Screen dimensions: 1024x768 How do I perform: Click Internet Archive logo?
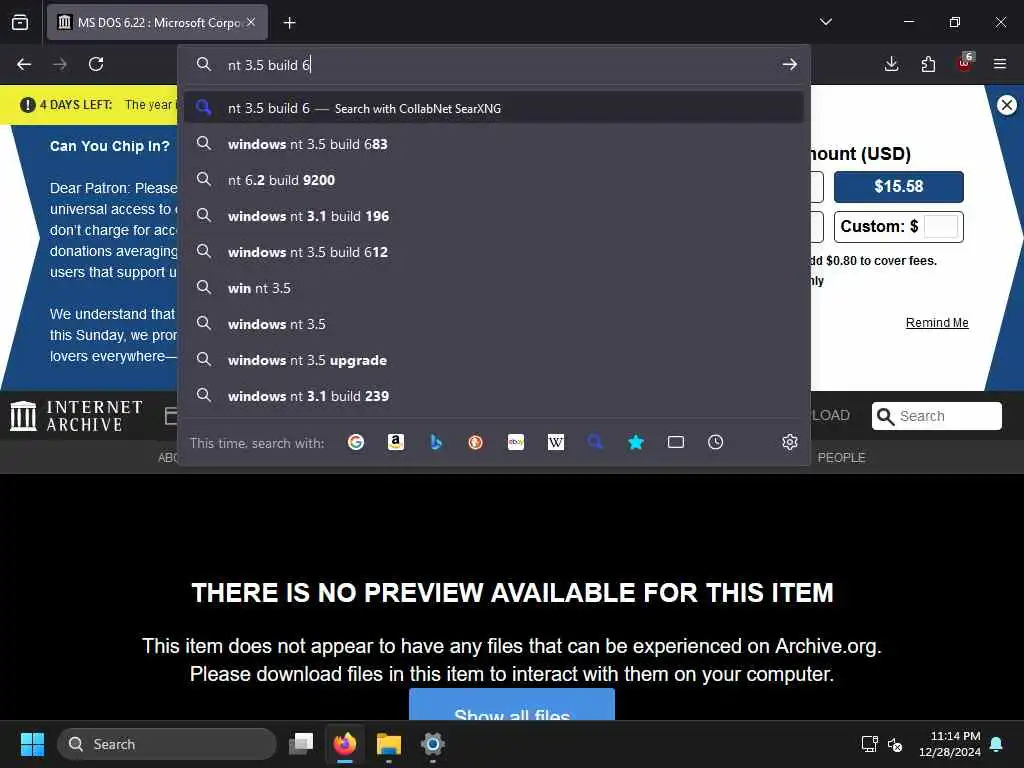click(76, 416)
